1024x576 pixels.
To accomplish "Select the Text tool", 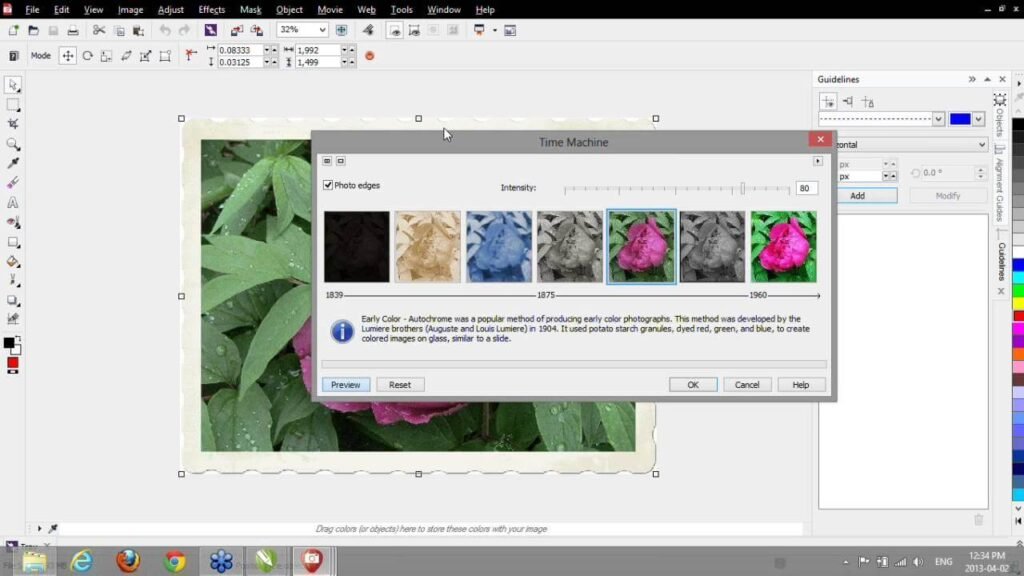I will (12, 203).
